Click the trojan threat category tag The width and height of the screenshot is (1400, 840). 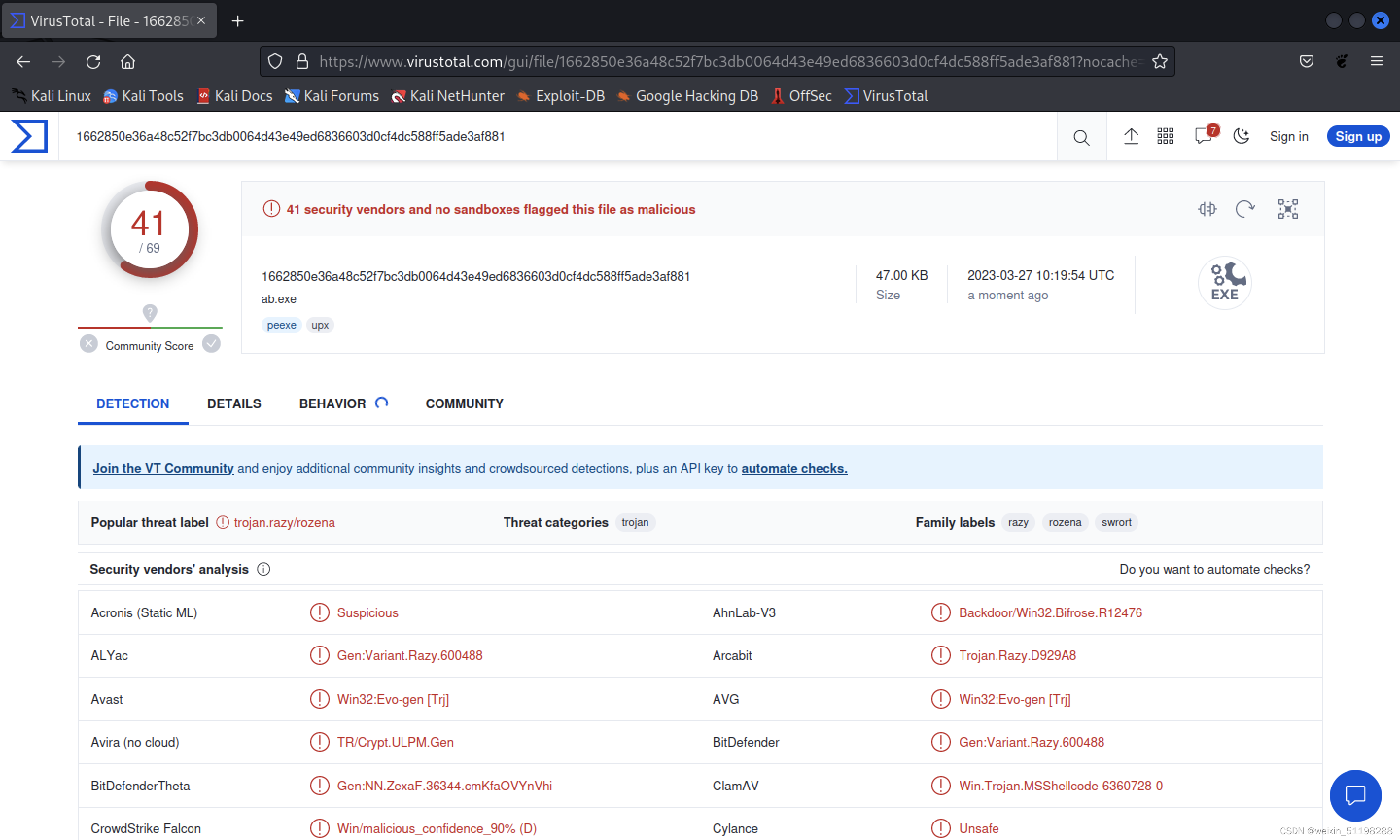[x=635, y=522]
